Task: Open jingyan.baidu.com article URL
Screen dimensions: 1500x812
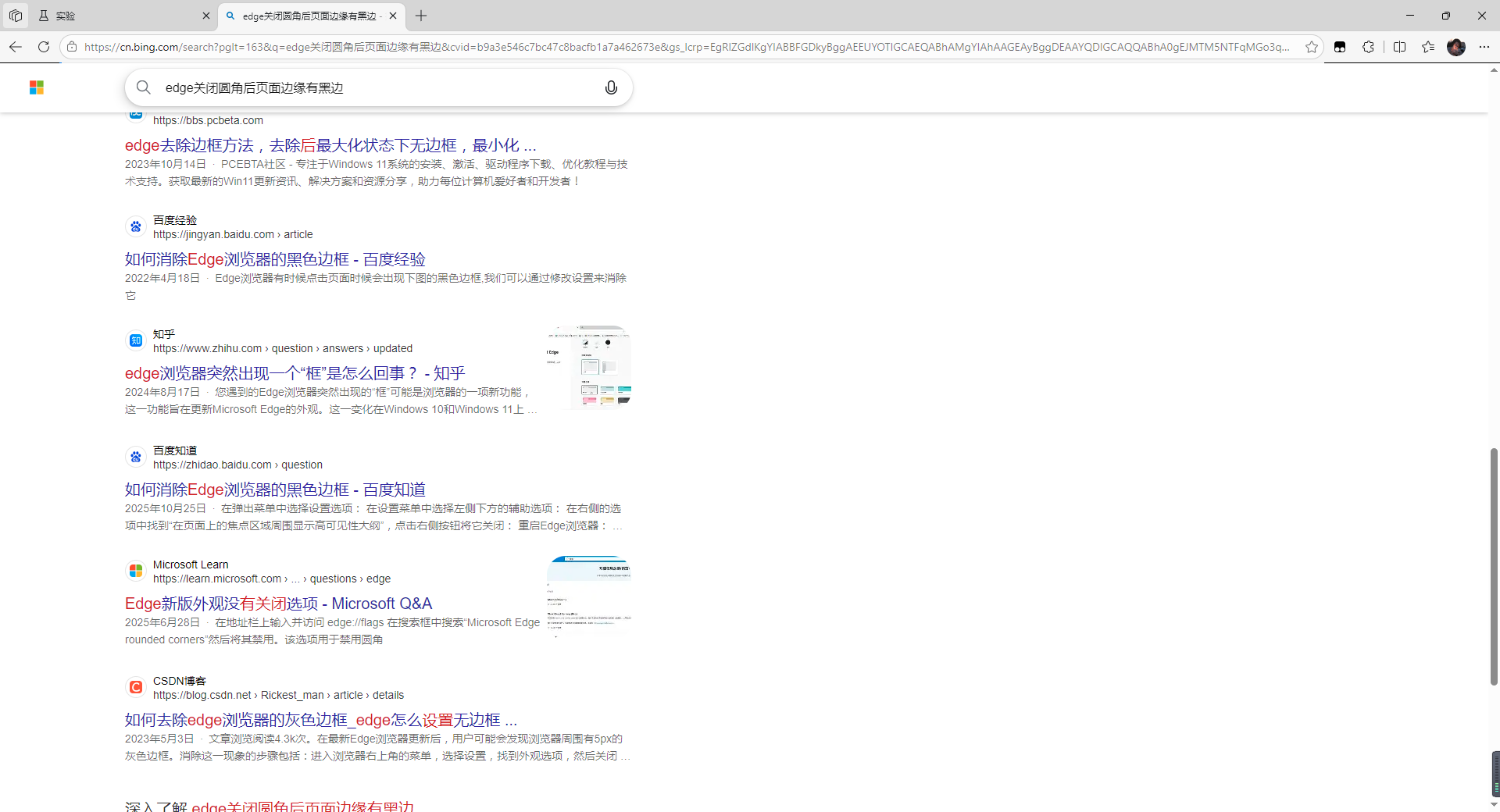Action: click(233, 234)
